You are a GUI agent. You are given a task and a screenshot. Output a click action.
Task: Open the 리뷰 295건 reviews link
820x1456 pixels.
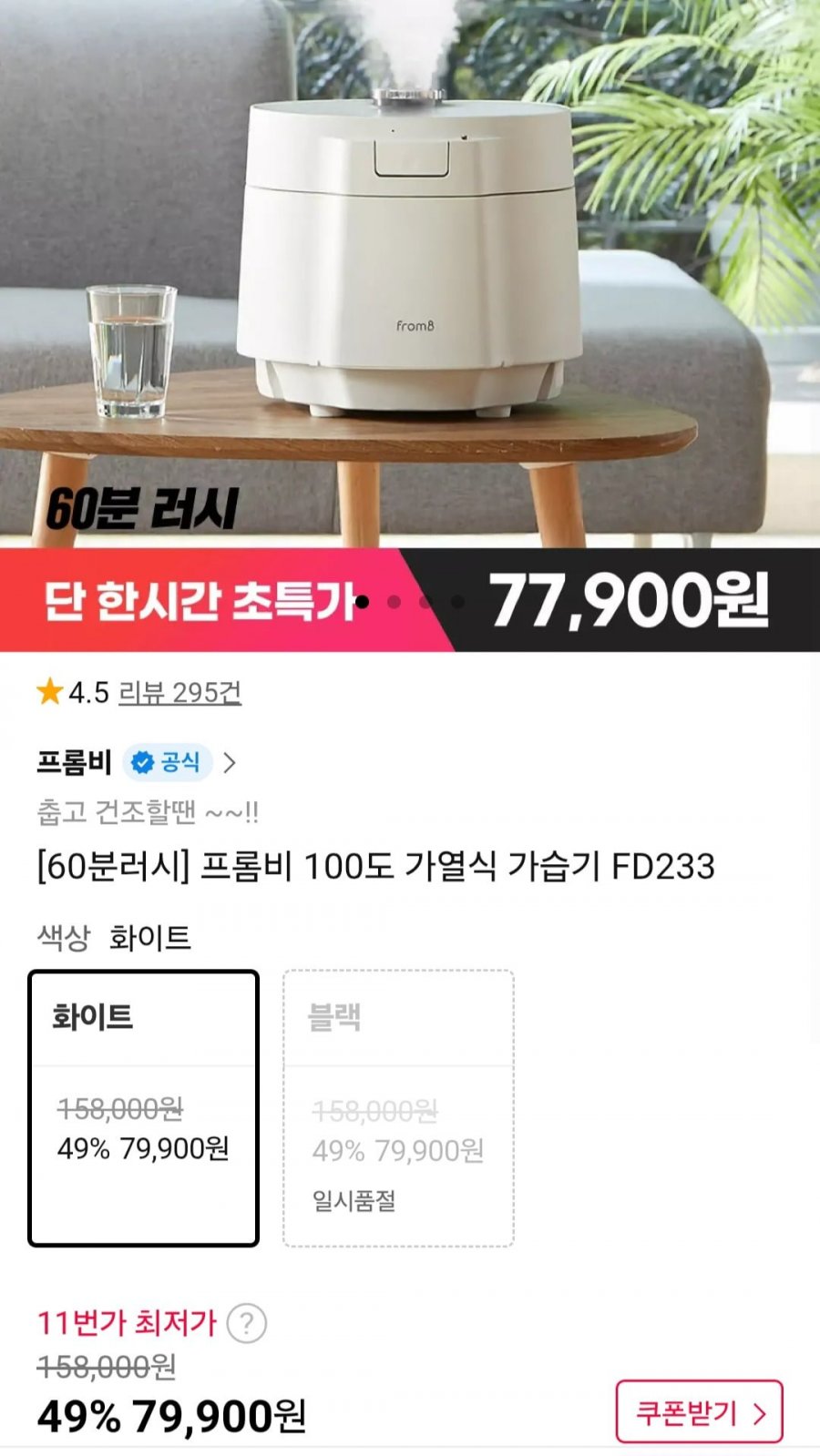(x=179, y=693)
